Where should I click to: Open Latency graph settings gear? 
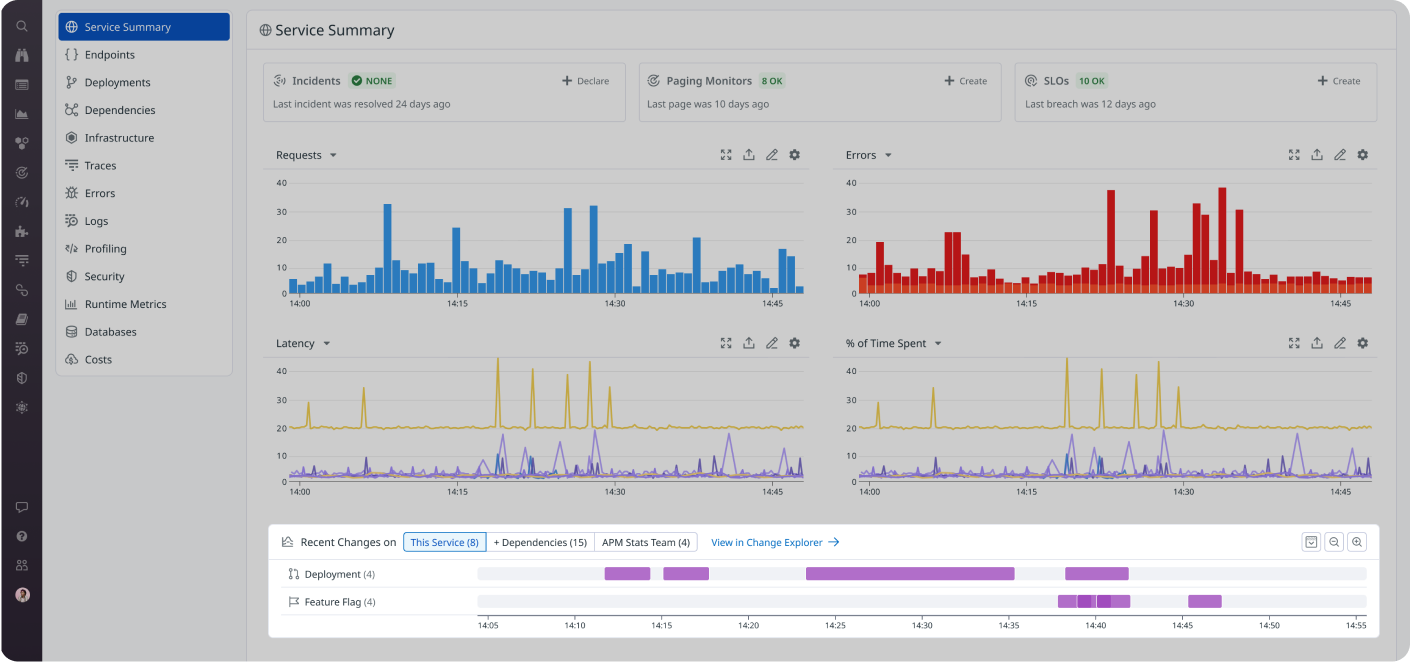(794, 343)
